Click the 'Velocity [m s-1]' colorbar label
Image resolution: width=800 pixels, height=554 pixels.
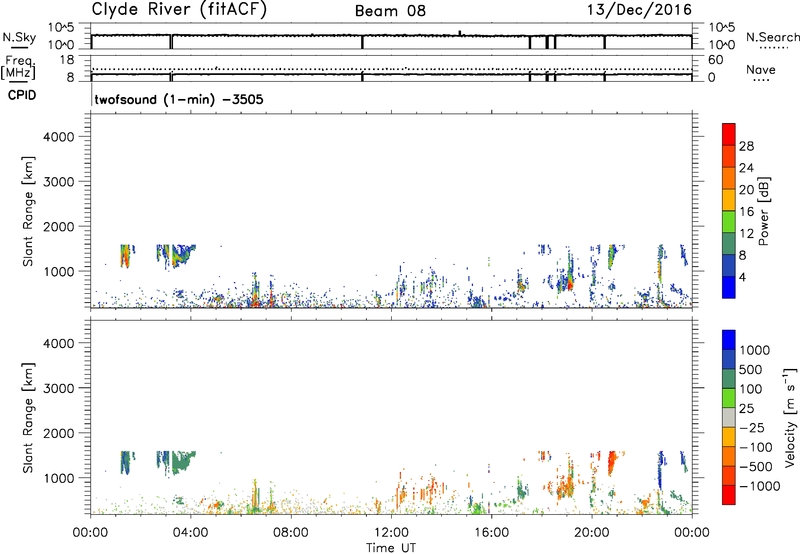point(790,417)
